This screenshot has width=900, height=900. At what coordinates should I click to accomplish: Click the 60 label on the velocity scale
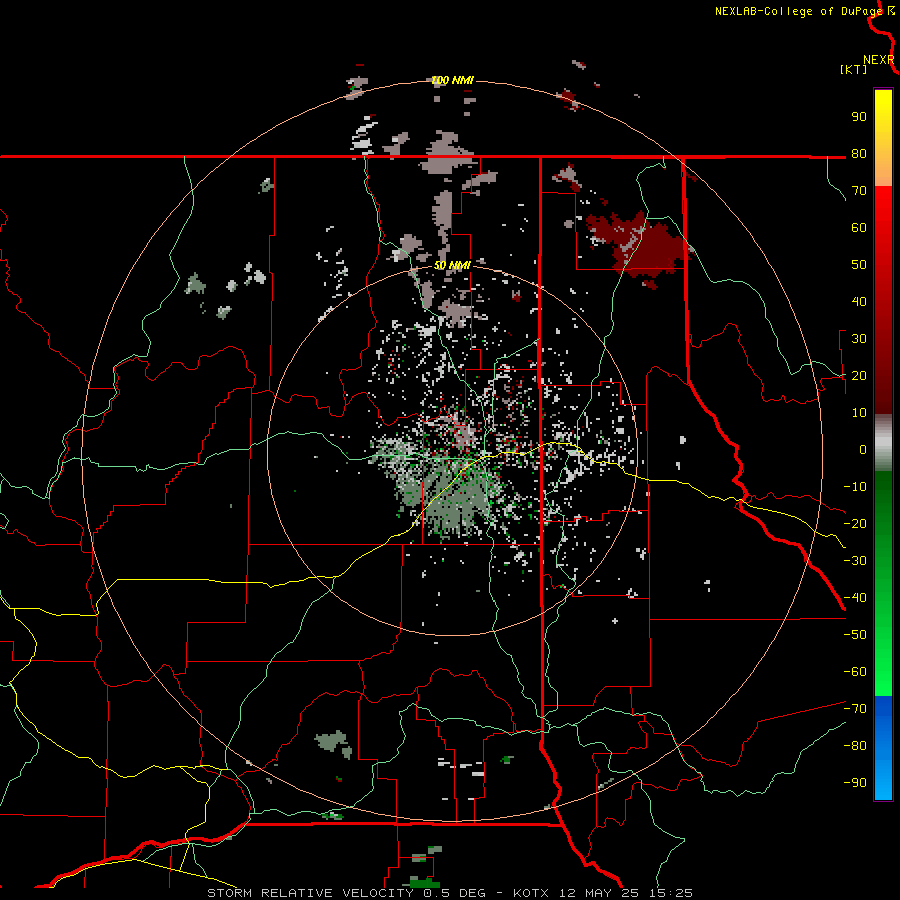coord(859,228)
